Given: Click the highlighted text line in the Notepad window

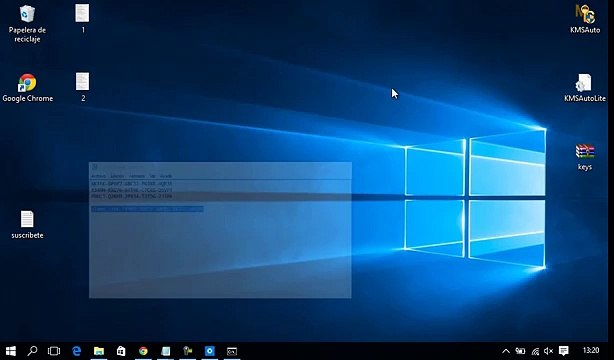Looking at the screenshot, I should (x=147, y=209).
